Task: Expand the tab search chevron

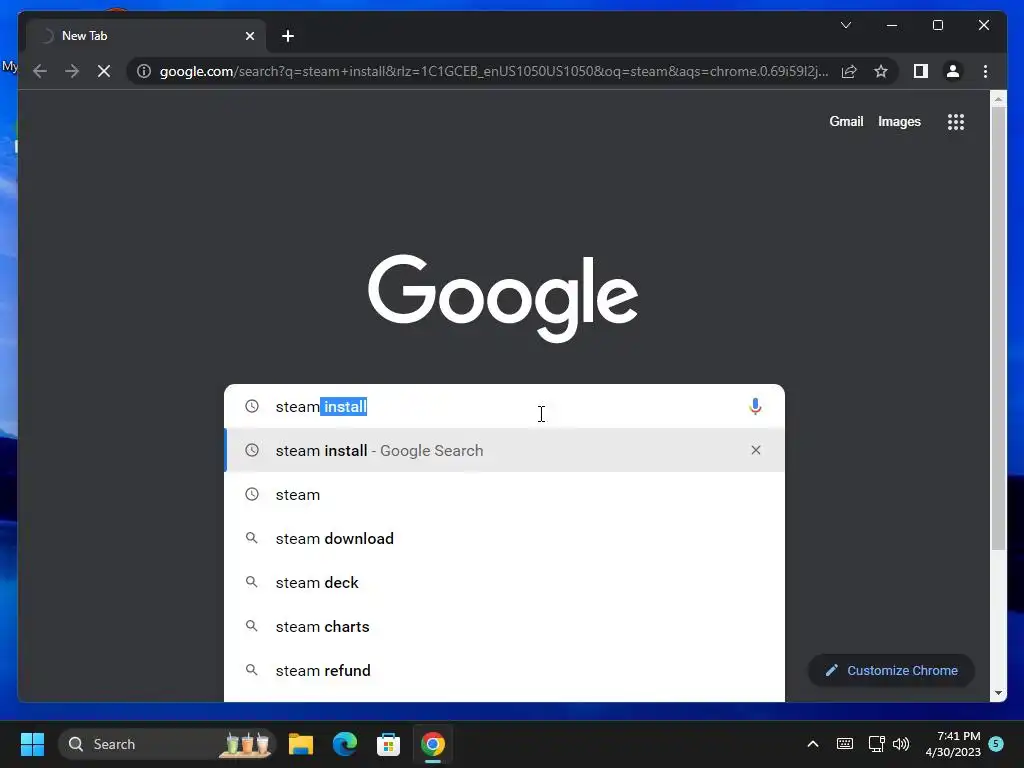Action: [x=846, y=25]
